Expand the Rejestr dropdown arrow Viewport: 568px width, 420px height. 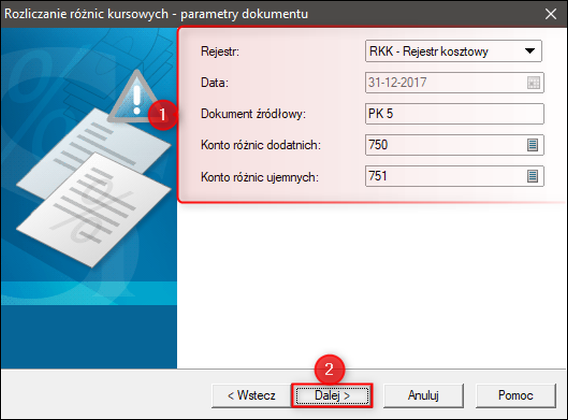pyautogui.click(x=530, y=51)
